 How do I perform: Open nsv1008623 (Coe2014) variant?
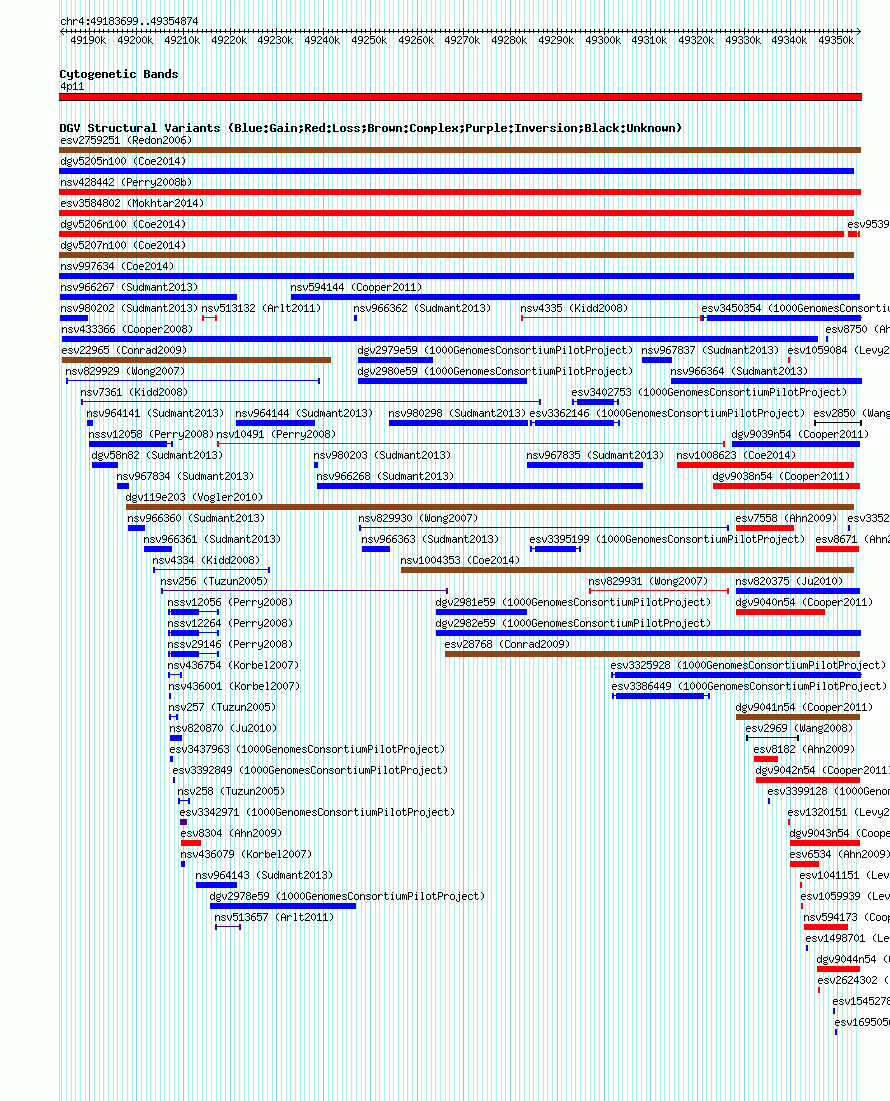pyautogui.click(x=736, y=456)
